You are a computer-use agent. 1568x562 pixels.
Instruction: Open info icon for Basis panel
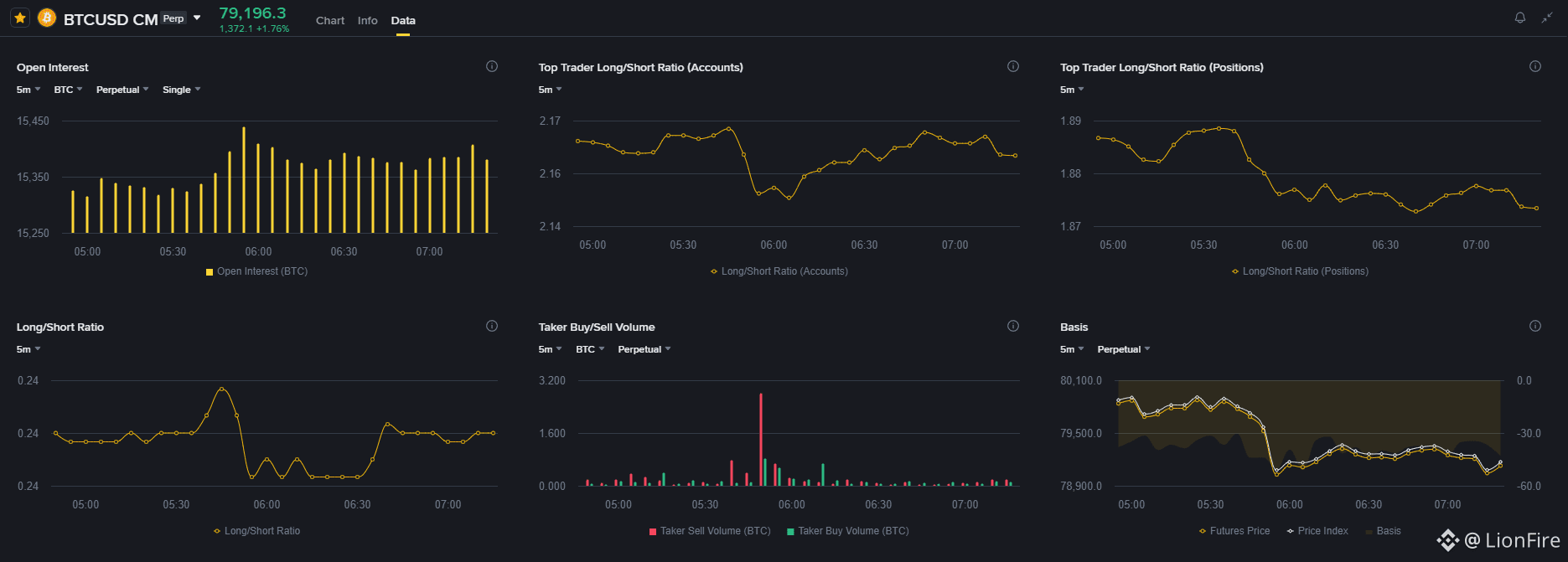point(1535,326)
